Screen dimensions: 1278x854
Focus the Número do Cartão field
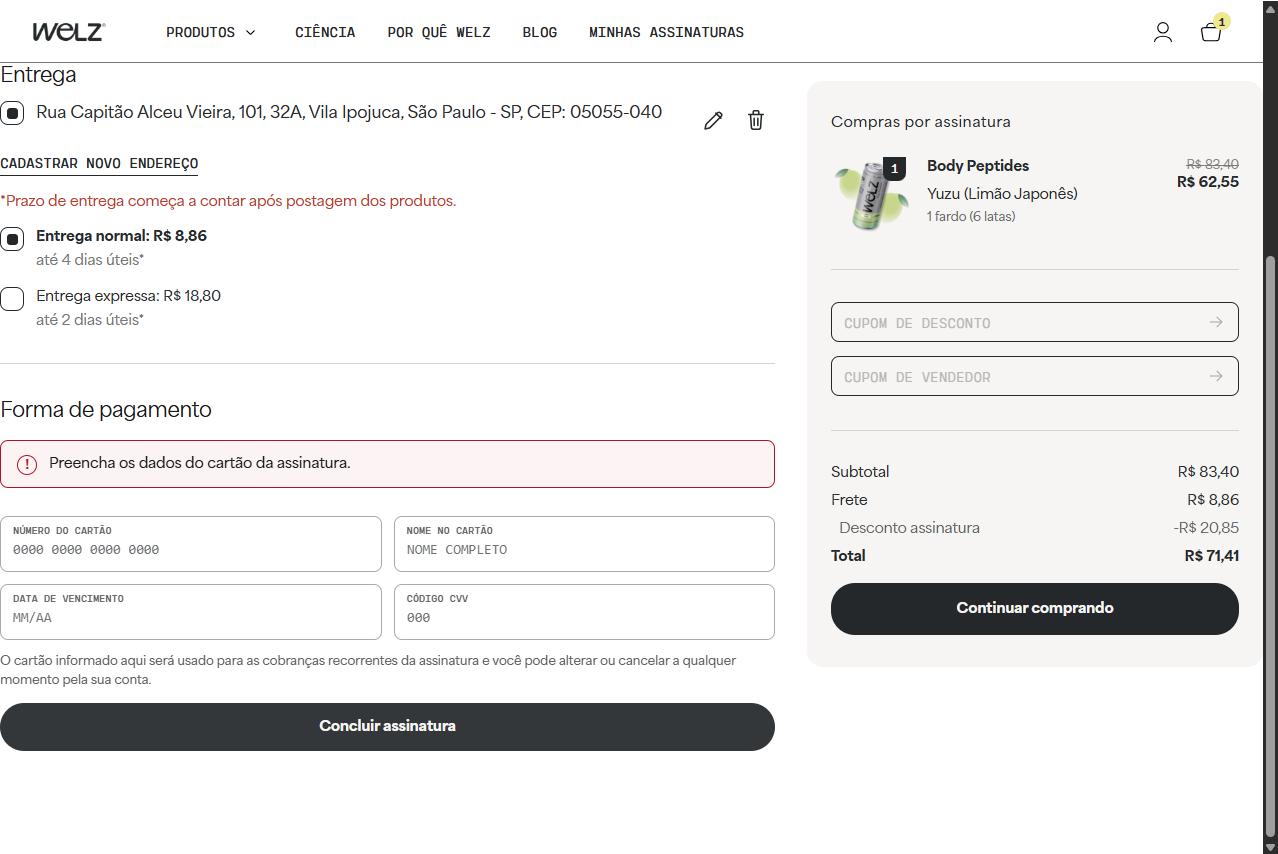191,544
